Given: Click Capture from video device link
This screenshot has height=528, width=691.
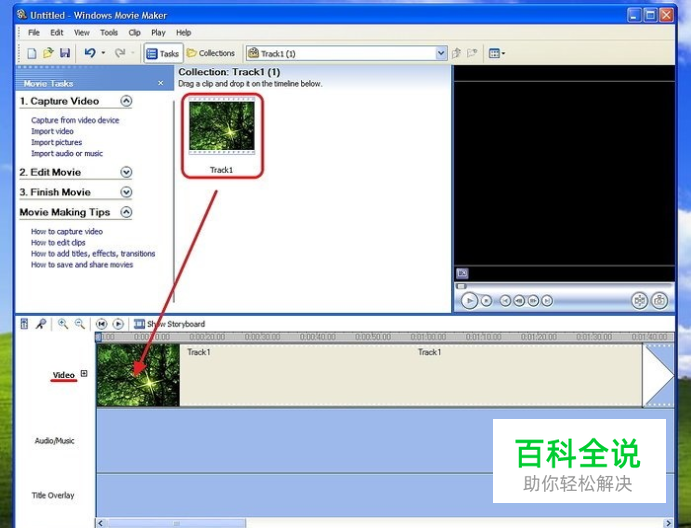Looking at the screenshot, I should click(x=75, y=120).
